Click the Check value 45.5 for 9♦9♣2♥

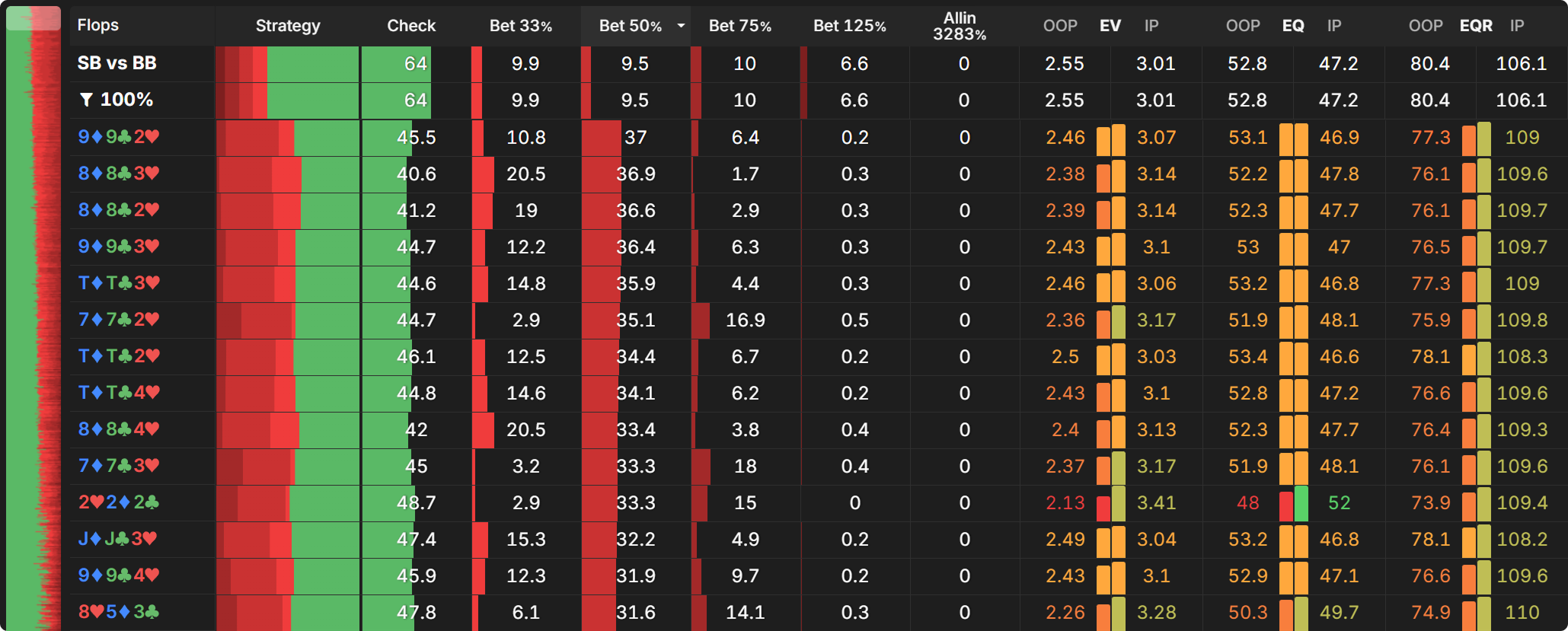(x=416, y=138)
